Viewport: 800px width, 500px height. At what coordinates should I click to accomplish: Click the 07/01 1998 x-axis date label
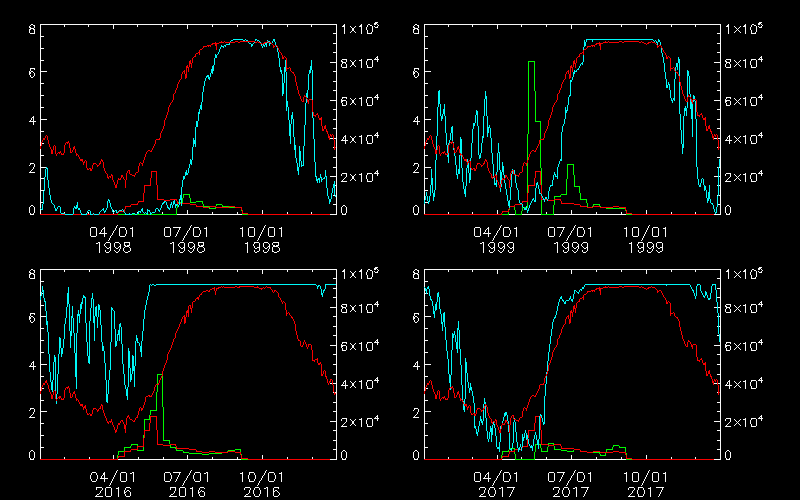(x=187, y=238)
